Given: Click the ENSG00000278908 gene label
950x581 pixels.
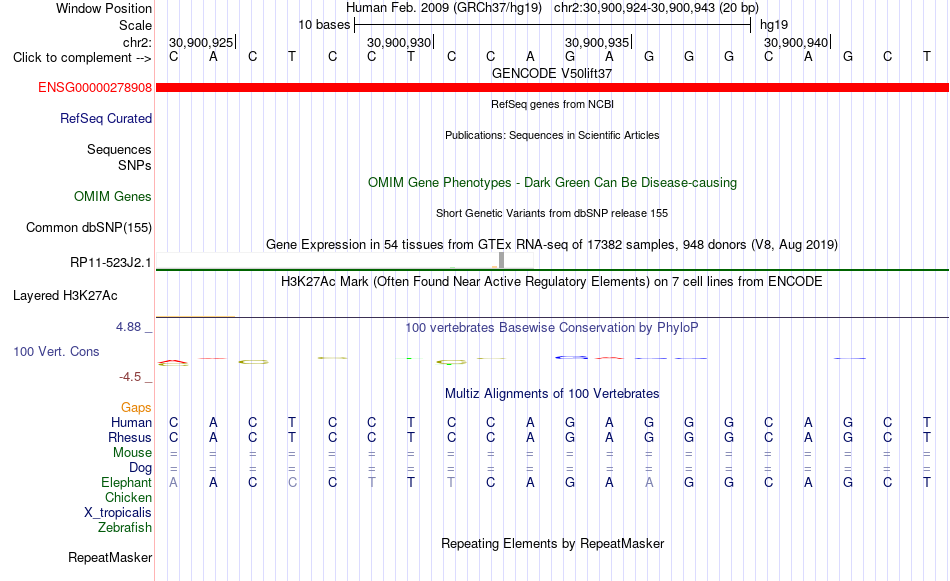Looking at the screenshot, I should point(95,88).
